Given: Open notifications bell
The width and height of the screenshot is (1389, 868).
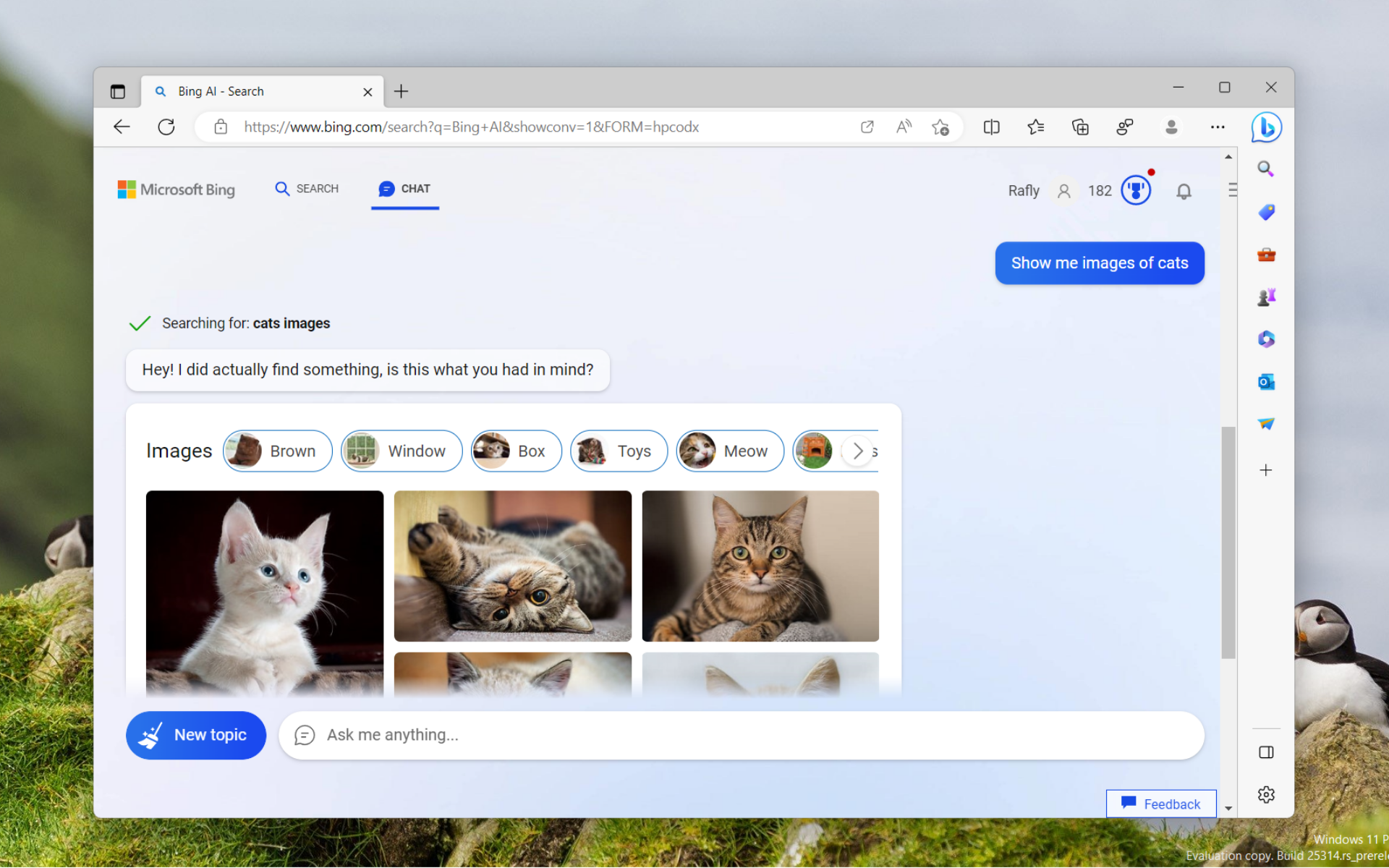Looking at the screenshot, I should [x=1184, y=191].
